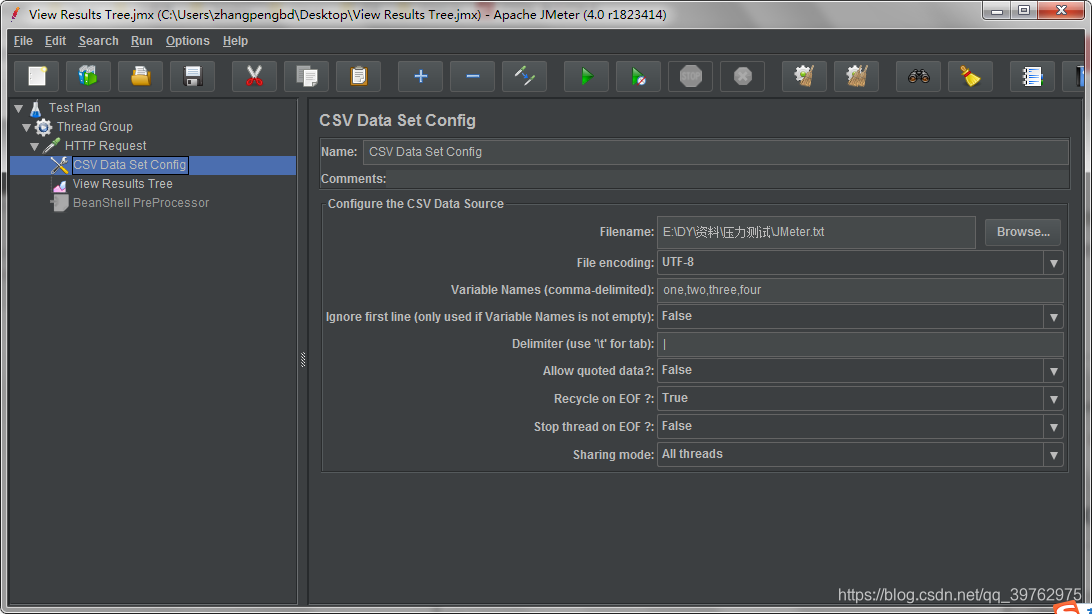
Task: Click the BeanShell PreProcessor icon in tree
Action: pos(60,203)
